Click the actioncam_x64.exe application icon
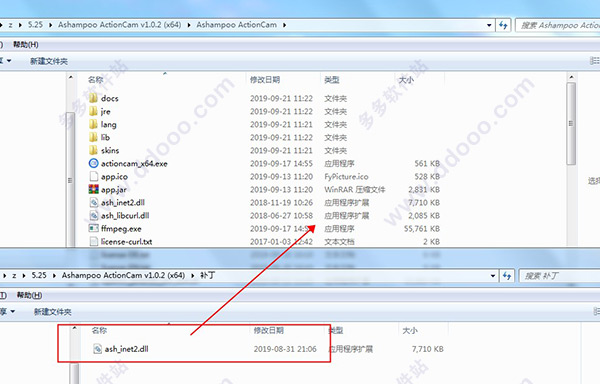Image resolution: width=600 pixels, height=384 pixels. [93, 163]
